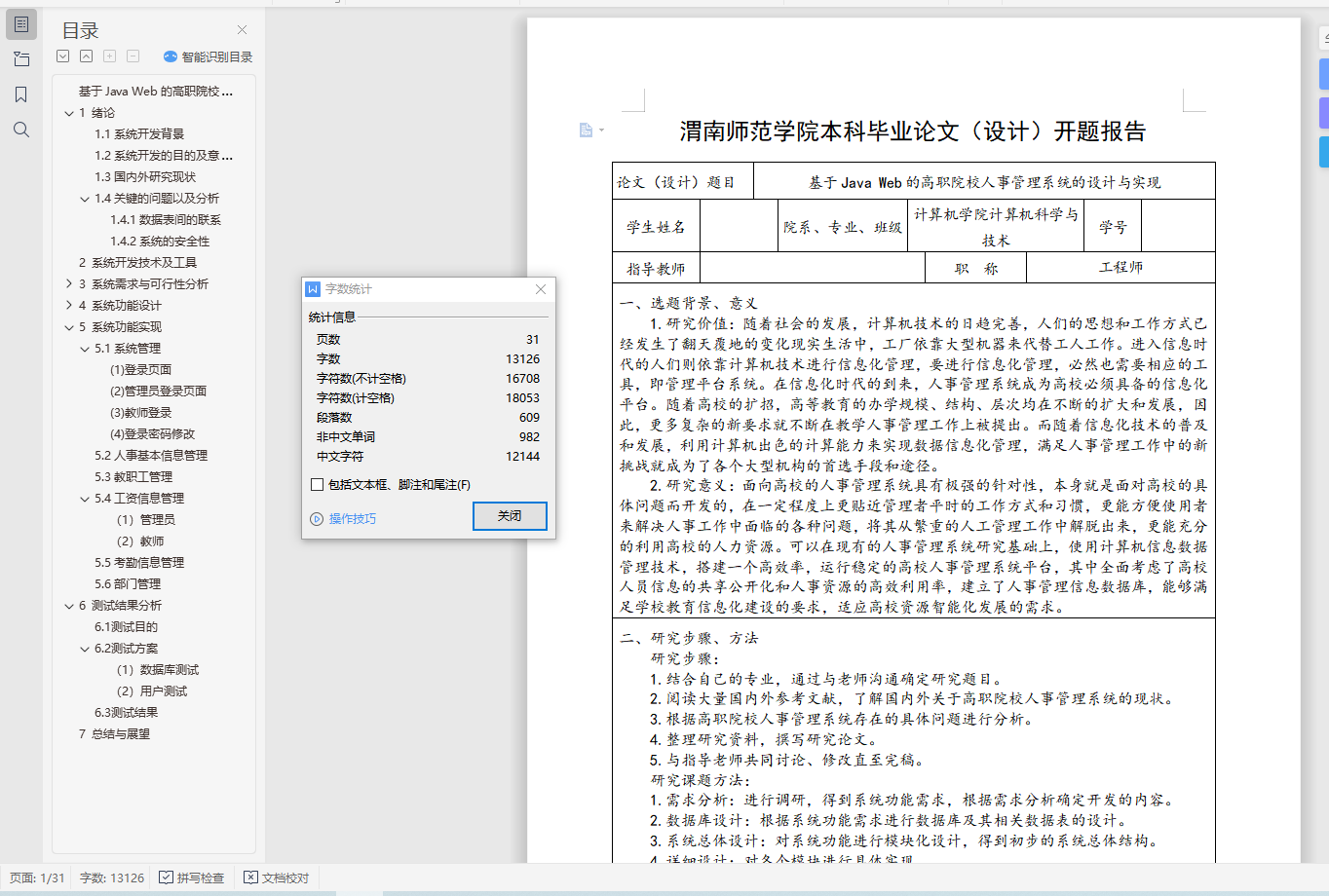This screenshot has height=896, width=1329.
Task: Go to '6.1测试目的' heading
Action: (x=126, y=627)
